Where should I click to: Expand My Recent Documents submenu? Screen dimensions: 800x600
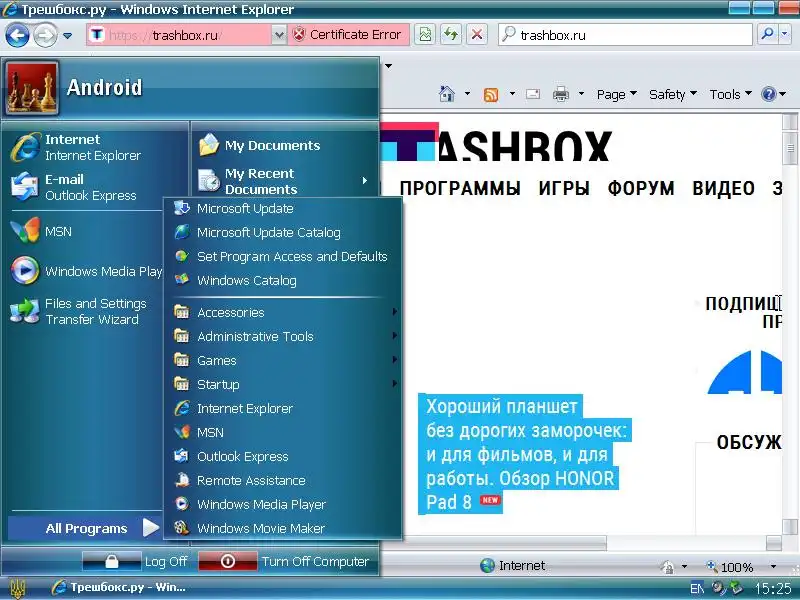[285, 181]
